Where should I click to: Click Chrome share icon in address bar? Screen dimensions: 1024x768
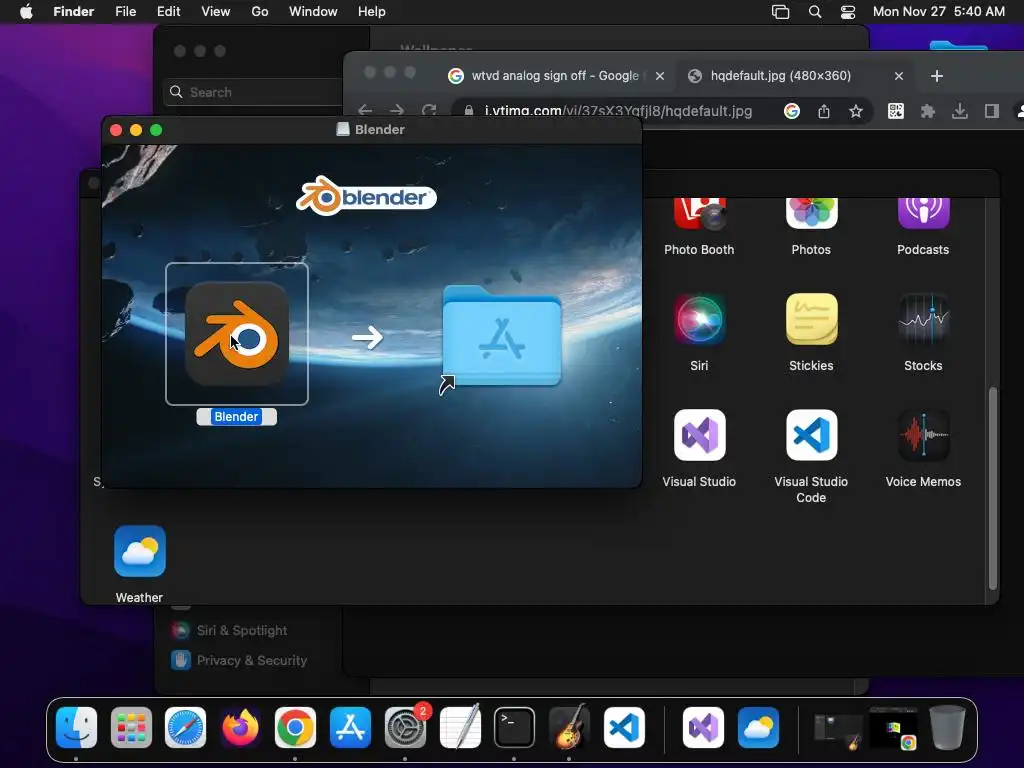(824, 112)
